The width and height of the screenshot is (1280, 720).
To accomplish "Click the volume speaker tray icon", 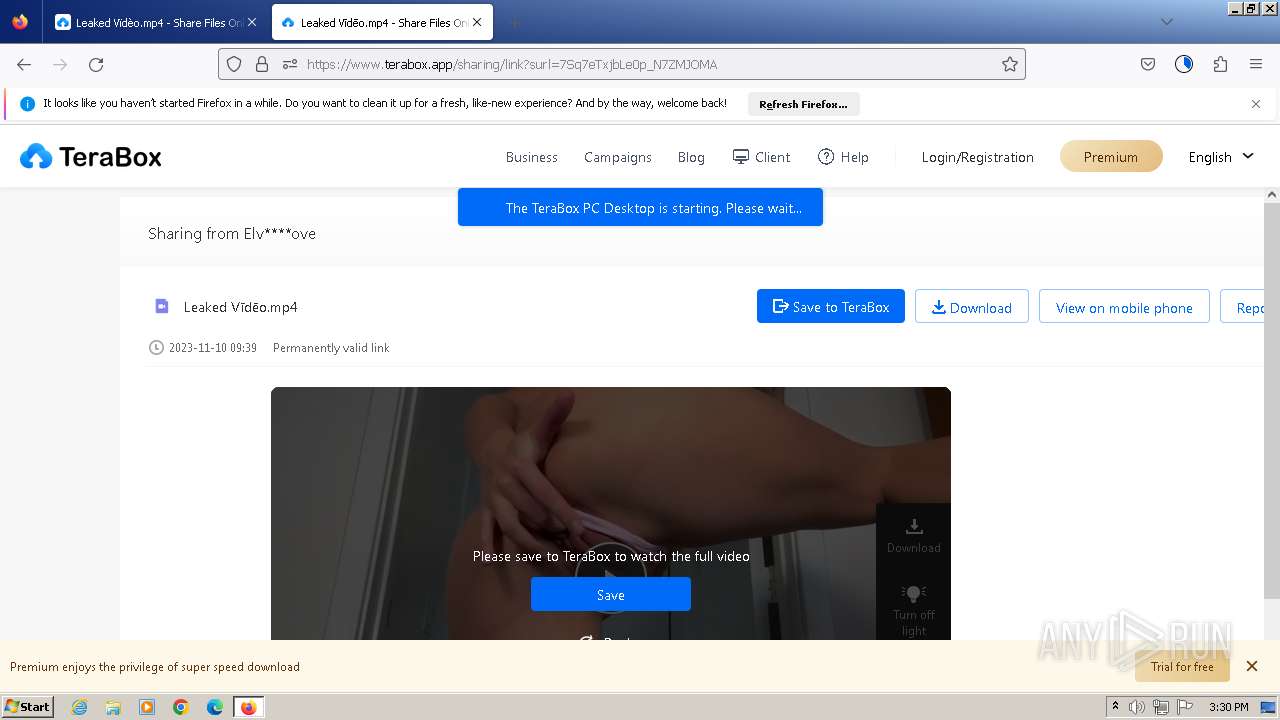I will 1137,707.
